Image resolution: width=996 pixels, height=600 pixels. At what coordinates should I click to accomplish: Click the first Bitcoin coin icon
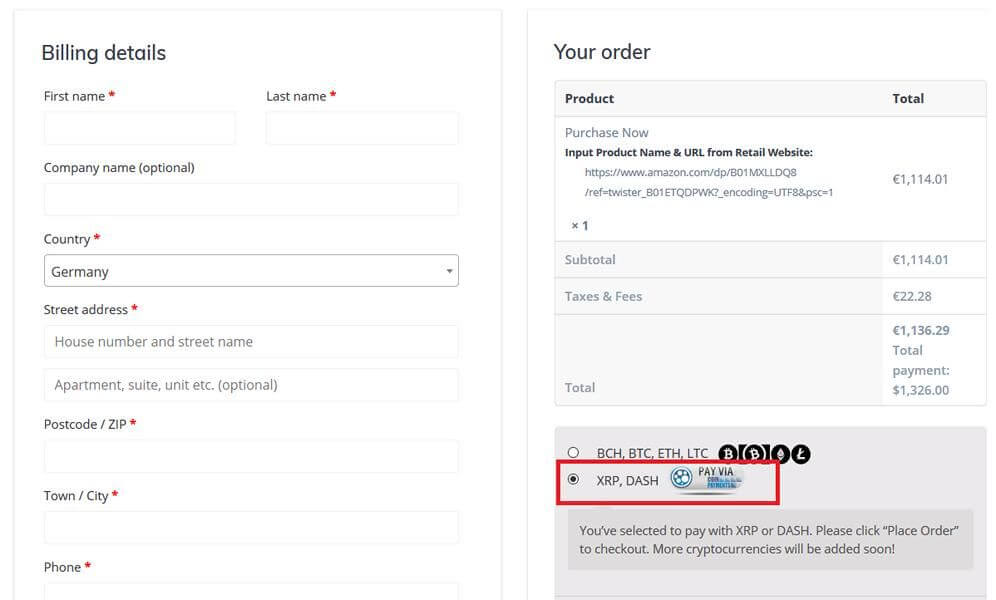coord(728,455)
